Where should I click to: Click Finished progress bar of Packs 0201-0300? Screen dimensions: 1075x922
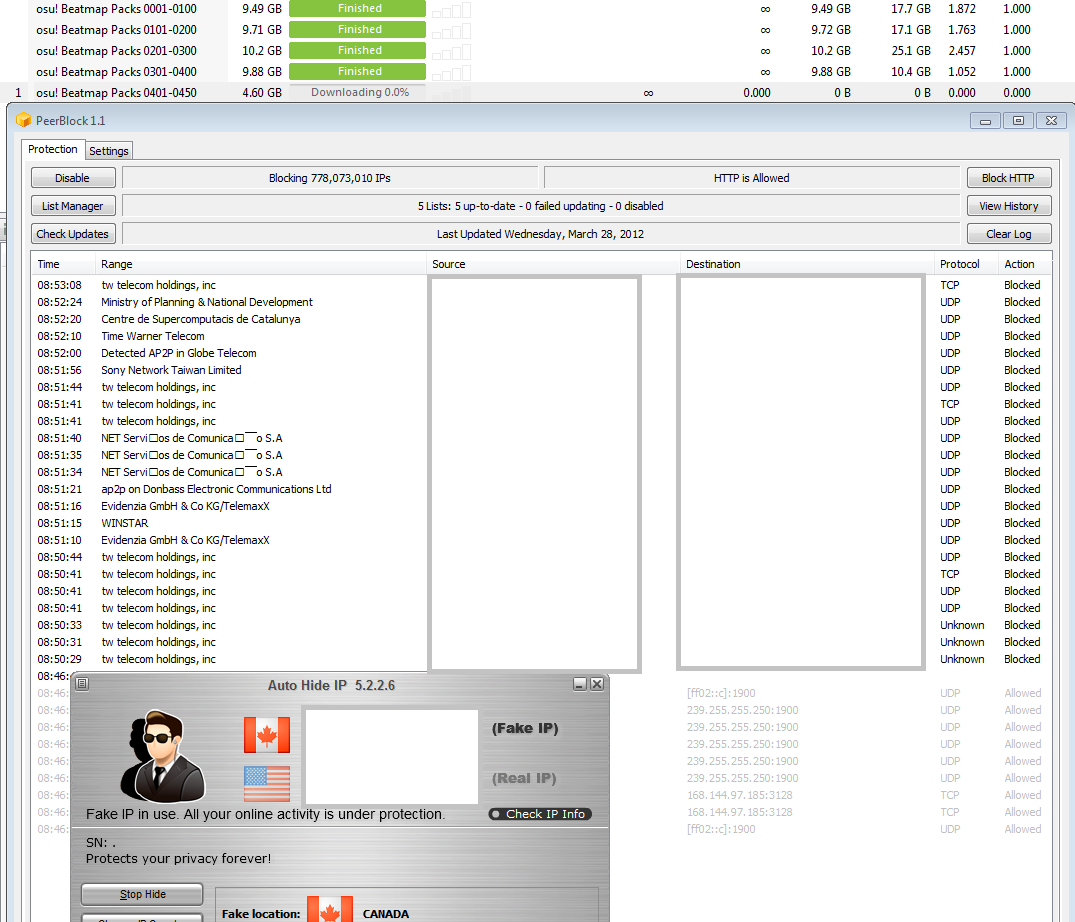pyautogui.click(x=357, y=50)
